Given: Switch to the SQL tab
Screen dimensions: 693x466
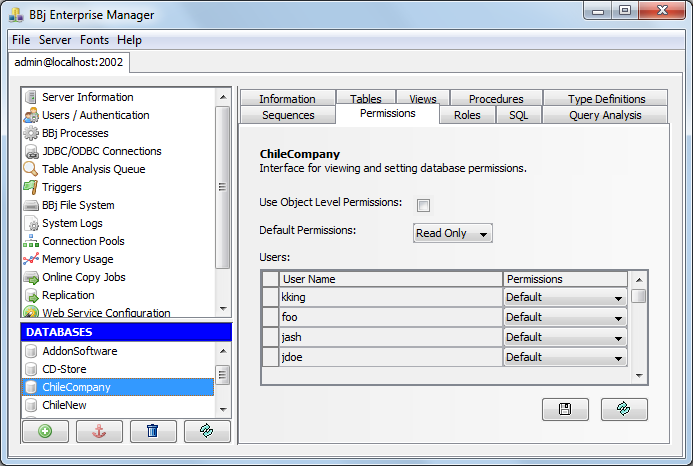Looking at the screenshot, I should pyautogui.click(x=518, y=115).
